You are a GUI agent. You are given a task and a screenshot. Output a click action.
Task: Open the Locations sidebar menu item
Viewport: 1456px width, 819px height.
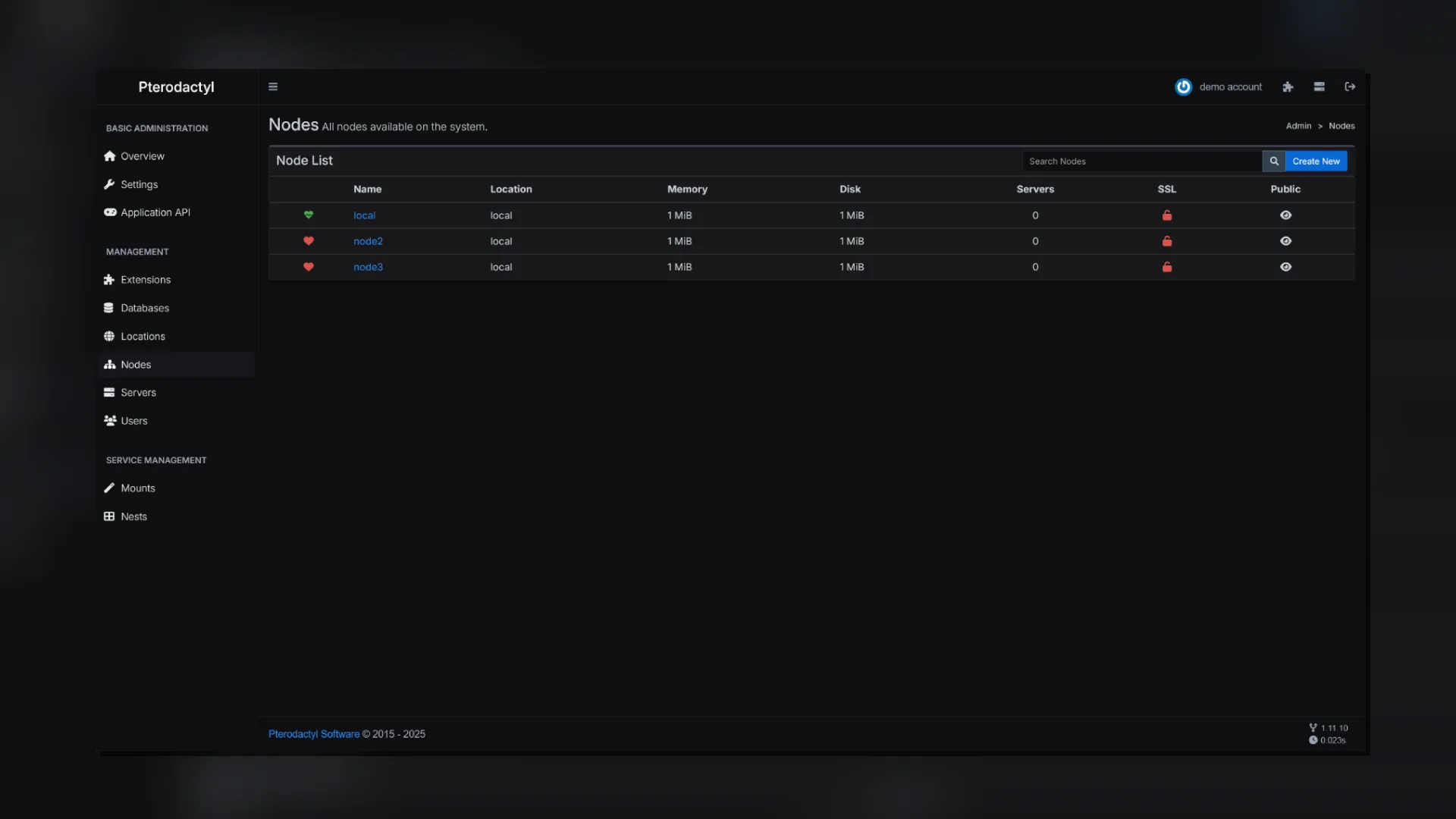tap(143, 336)
